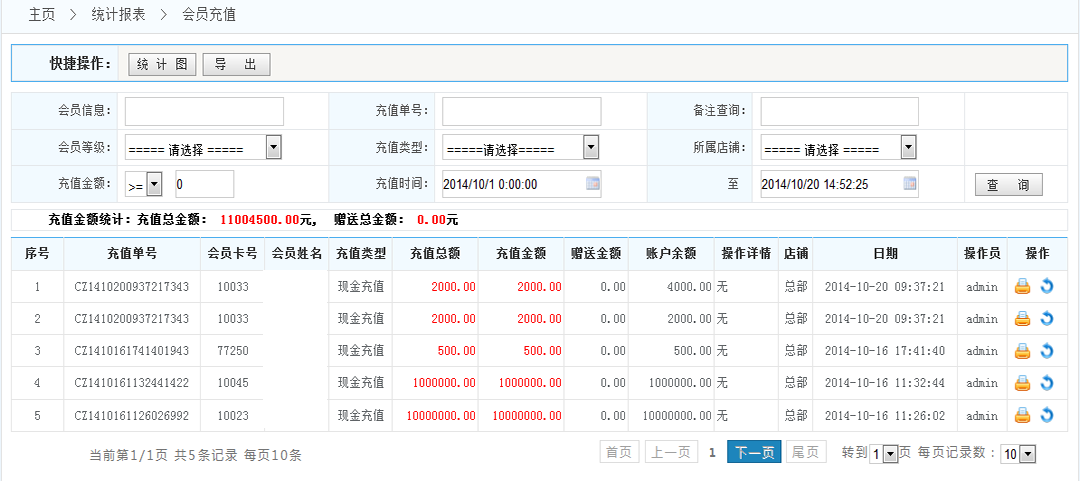Open calendar picker for end date field
Screen dimensions: 1080x481
click(909, 184)
